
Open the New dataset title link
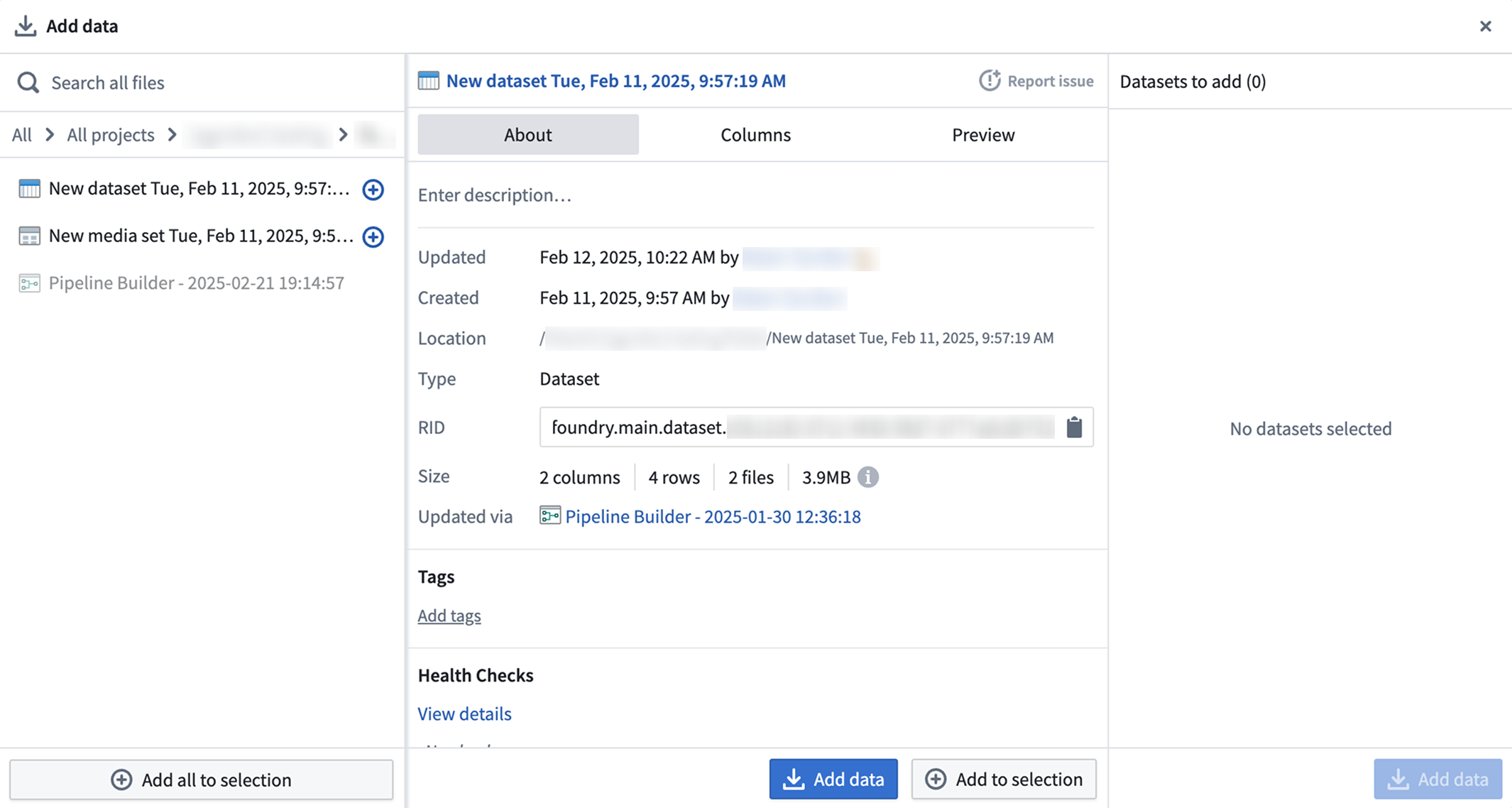tap(615, 80)
